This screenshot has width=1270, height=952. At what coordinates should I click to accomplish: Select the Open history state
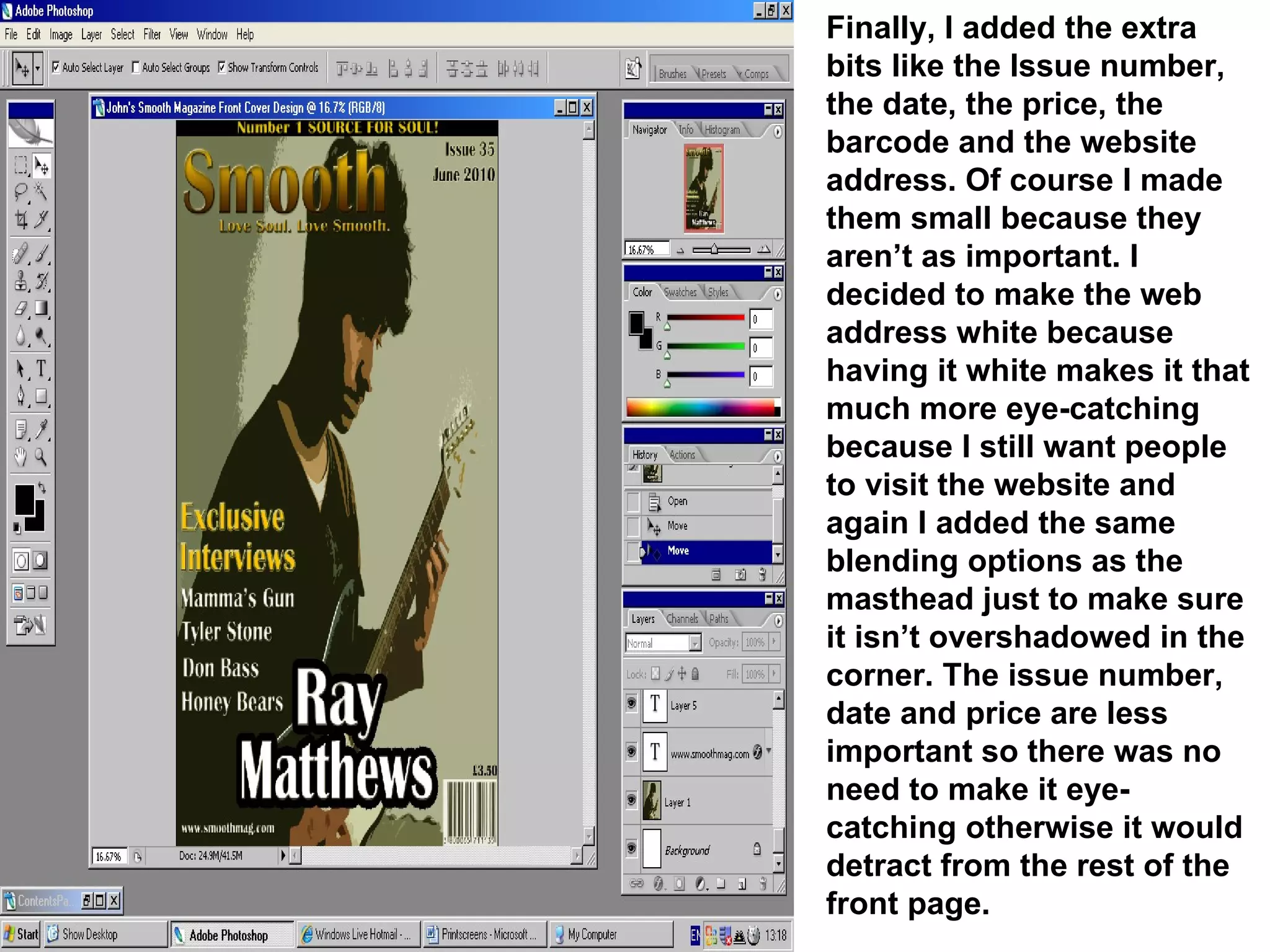click(699, 501)
